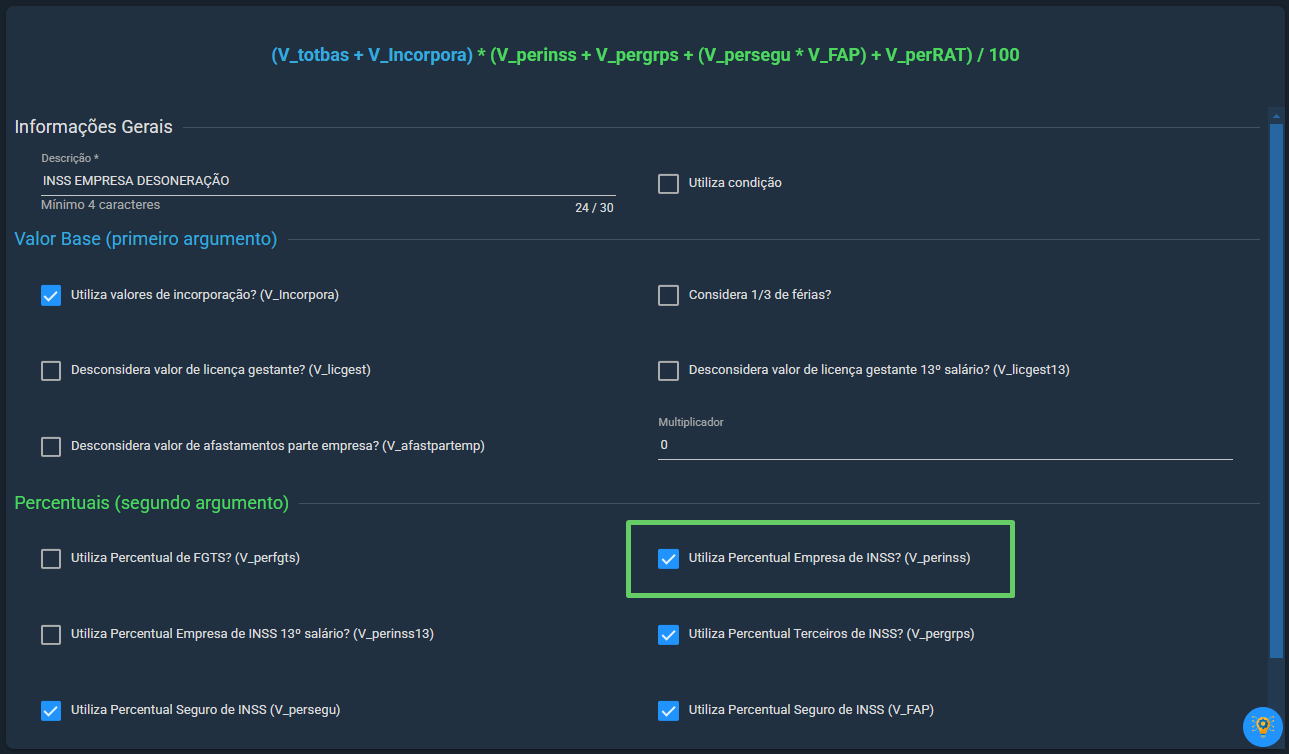1289x754 pixels.
Task: Uncheck Percentual Seguro de INSS (V_persegu)
Action: click(51, 711)
